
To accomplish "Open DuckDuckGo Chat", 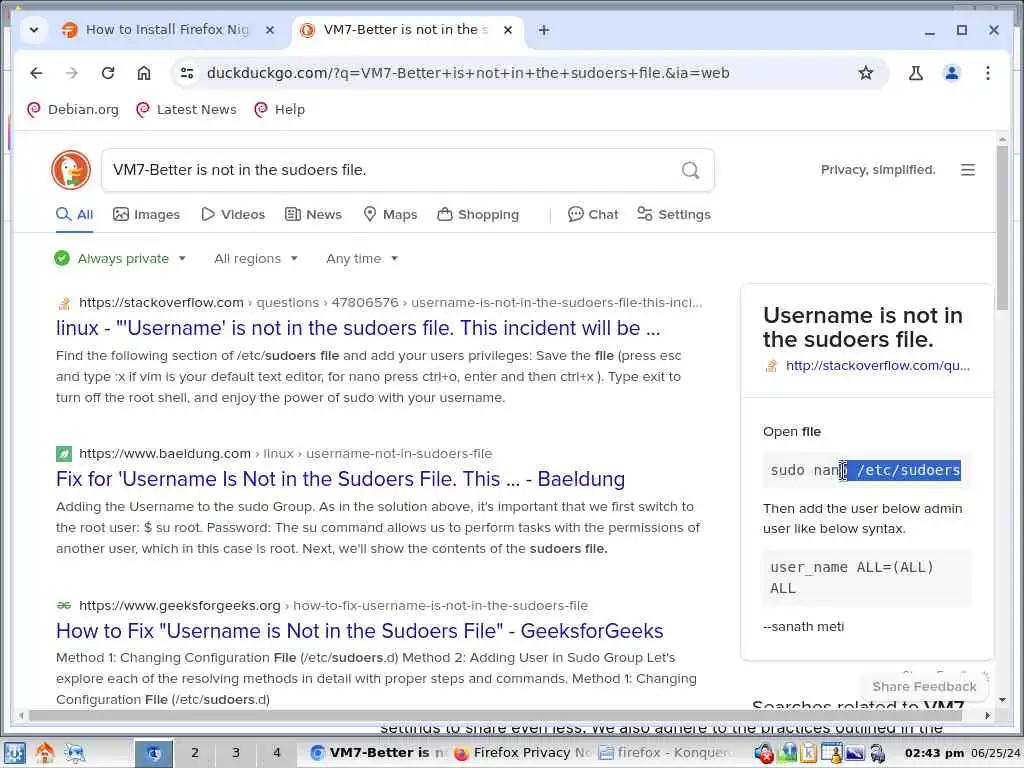I will (x=593, y=214).
